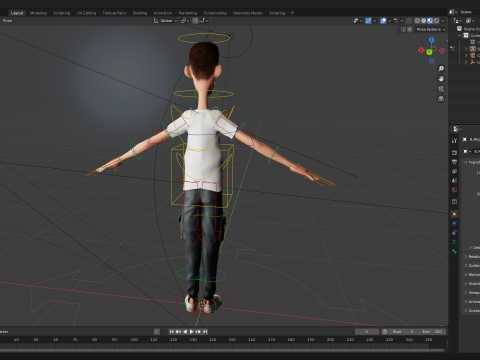Click the preview range clock icon in timeline
The height and width of the screenshot is (360, 480).
pyautogui.click(x=384, y=332)
